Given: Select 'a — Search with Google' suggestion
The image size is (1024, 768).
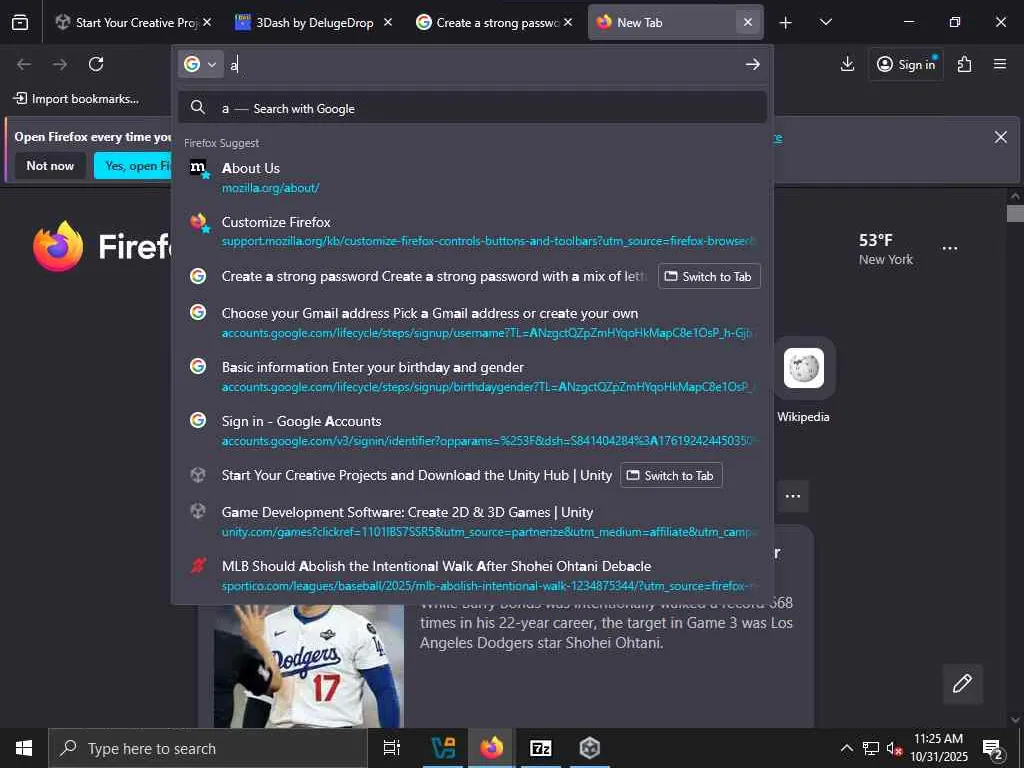Looking at the screenshot, I should (x=472, y=108).
